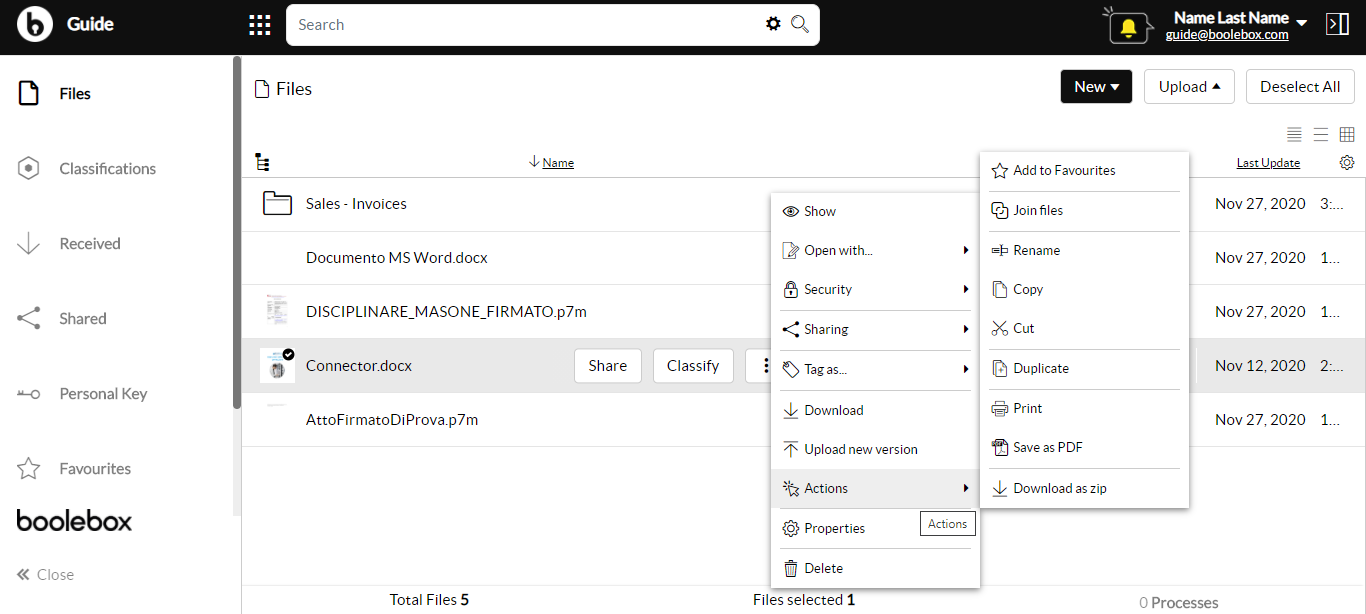Click the DISCIPLINARE_MASONE_FIRMATO.p7m thumbnail

[276, 310]
